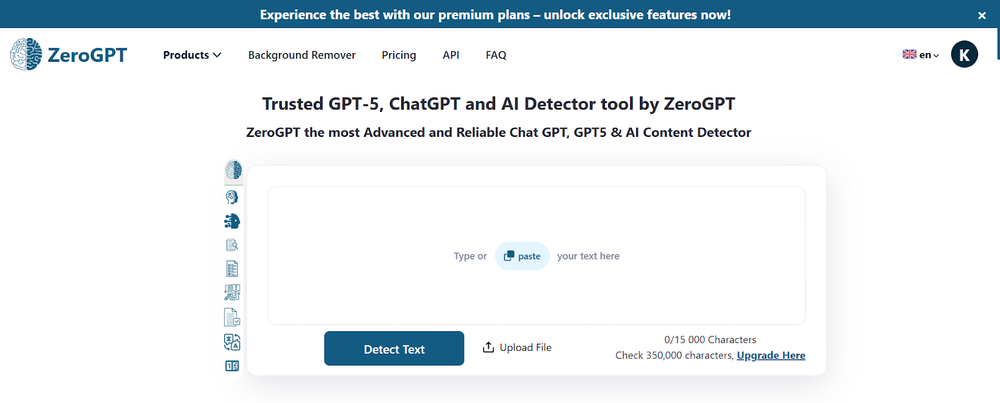Open the API navigation link
Screen dimensions: 1000x403
point(451,55)
